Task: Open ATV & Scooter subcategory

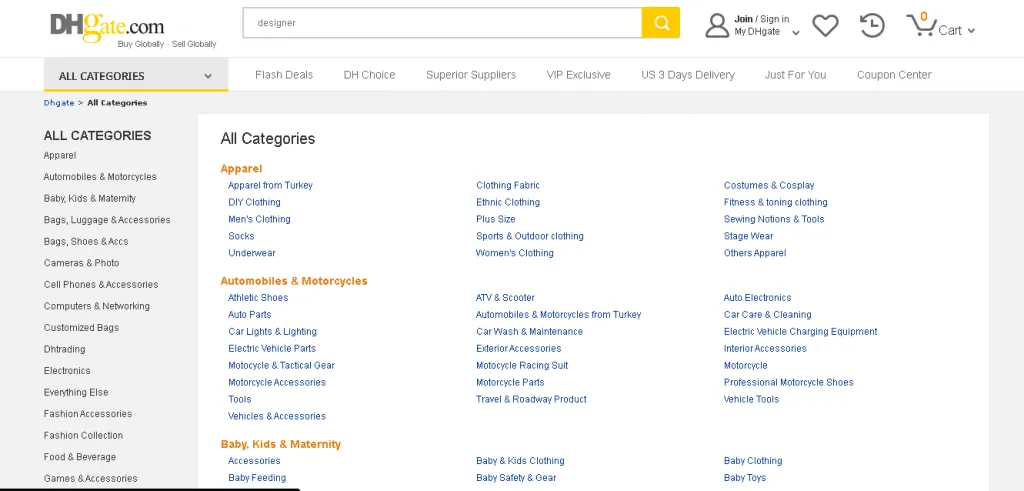Action: (x=505, y=298)
